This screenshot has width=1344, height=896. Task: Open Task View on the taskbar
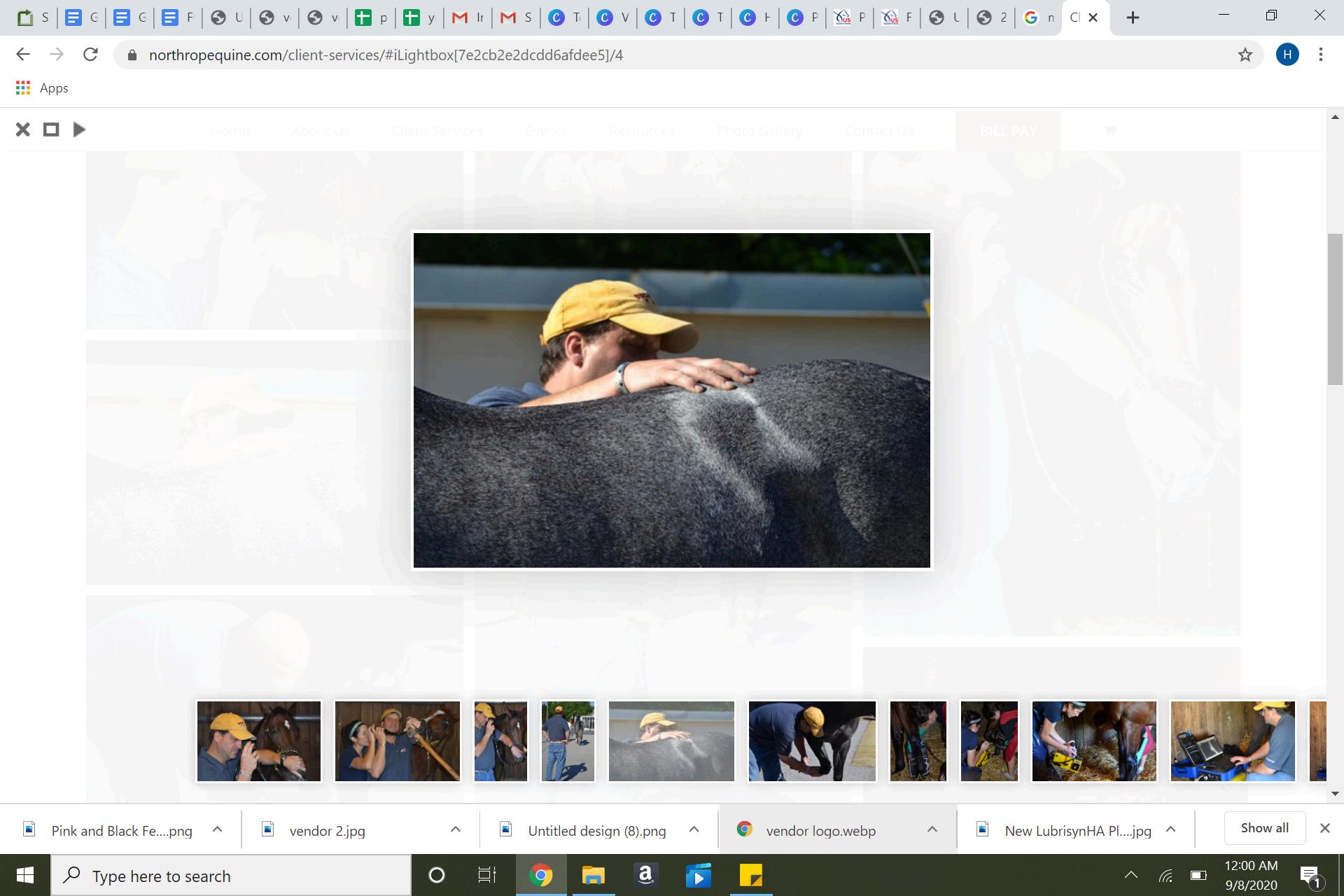(x=486, y=875)
